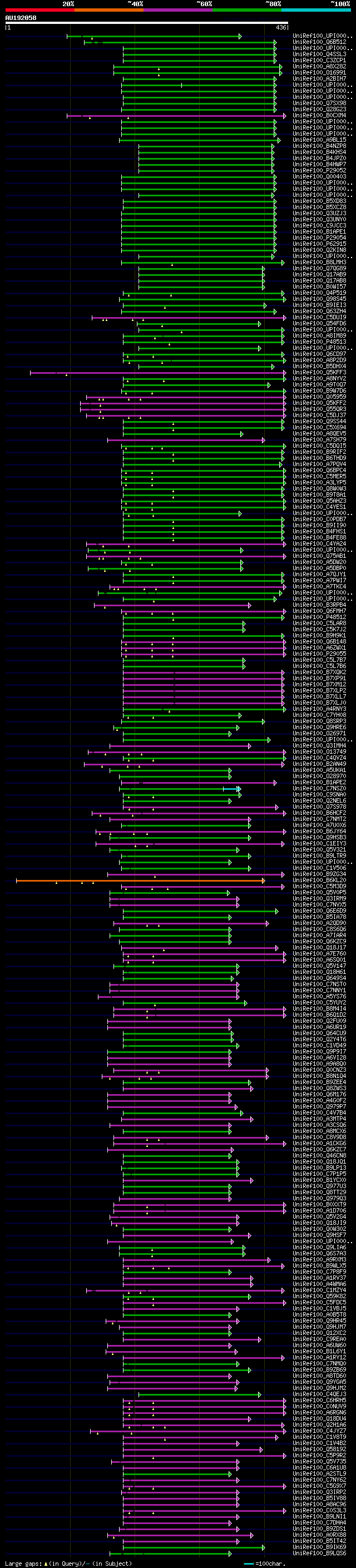Select hit label UniRef100_Q28G23
This screenshot has height=1568, width=356.
pyautogui.click(x=319, y=110)
